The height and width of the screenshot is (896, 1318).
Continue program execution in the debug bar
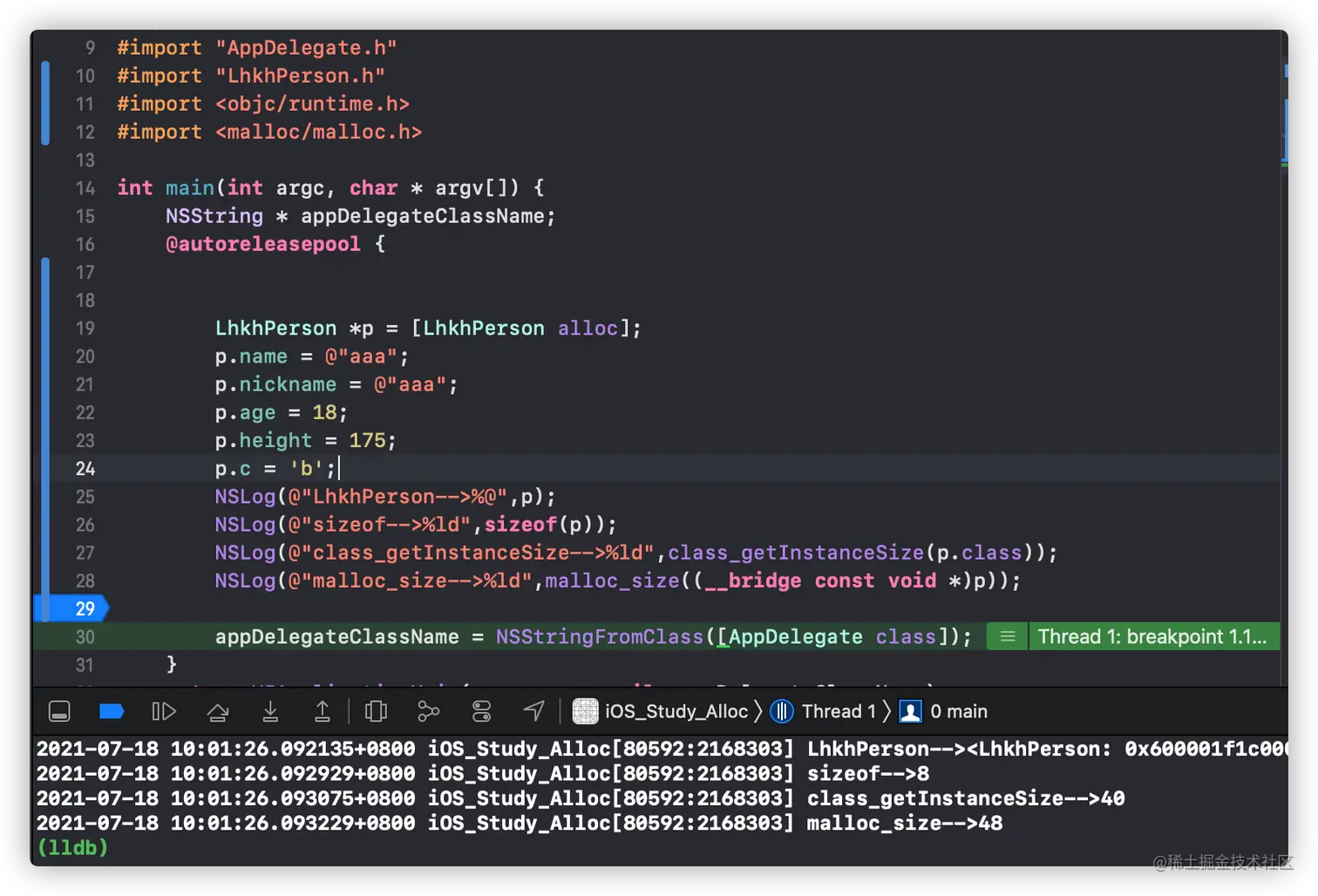point(164,712)
